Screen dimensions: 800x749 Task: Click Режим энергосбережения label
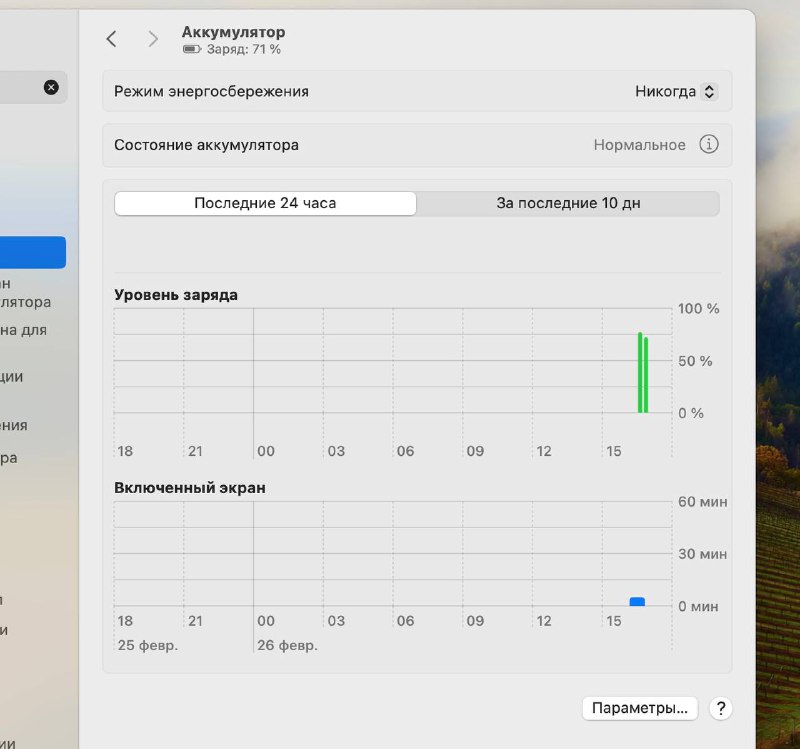point(211,91)
